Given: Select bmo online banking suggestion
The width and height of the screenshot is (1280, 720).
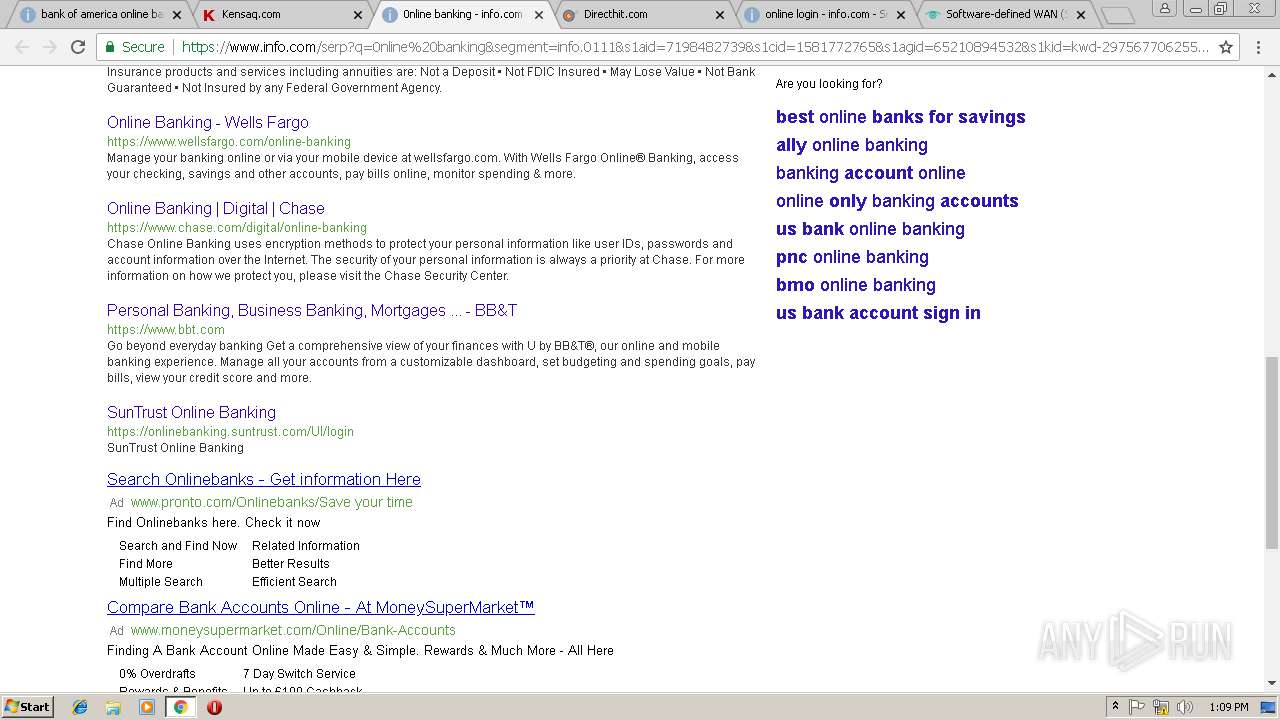Looking at the screenshot, I should (856, 285).
